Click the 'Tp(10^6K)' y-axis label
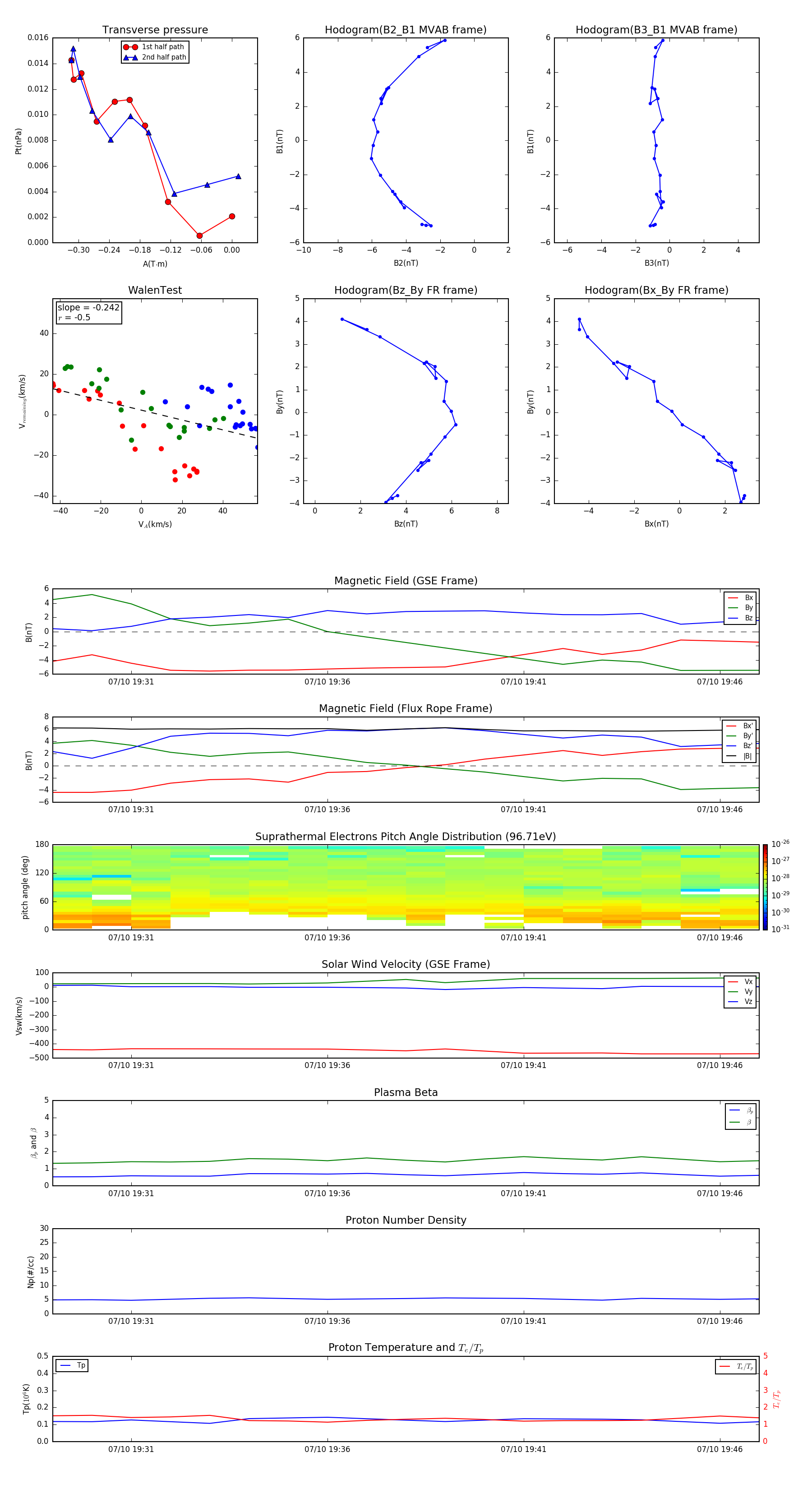This screenshot has height=1489, width=812. (26, 1399)
